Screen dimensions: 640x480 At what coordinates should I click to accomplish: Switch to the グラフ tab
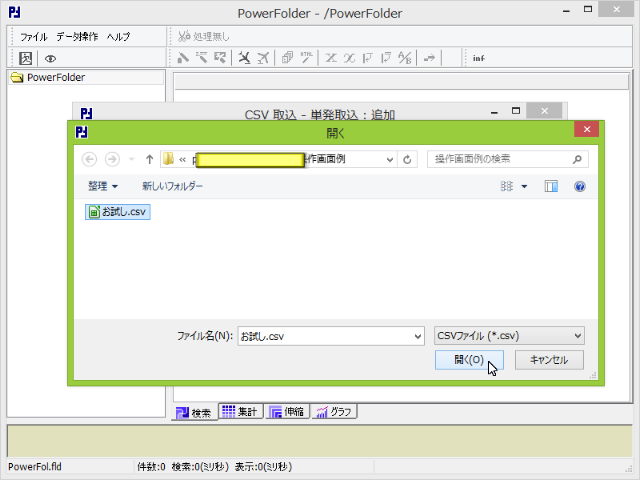click(335, 411)
